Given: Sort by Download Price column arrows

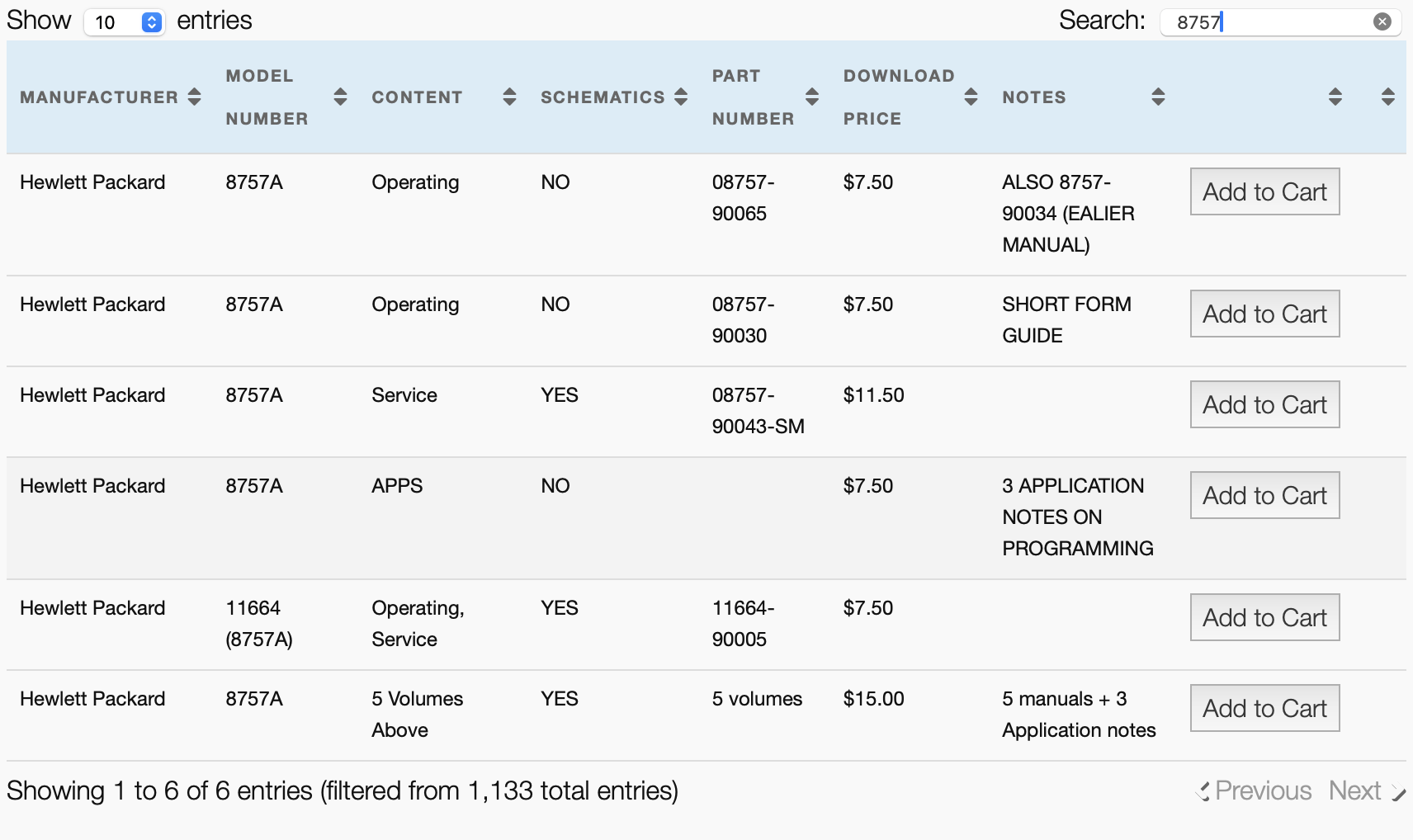Looking at the screenshot, I should tap(971, 97).
